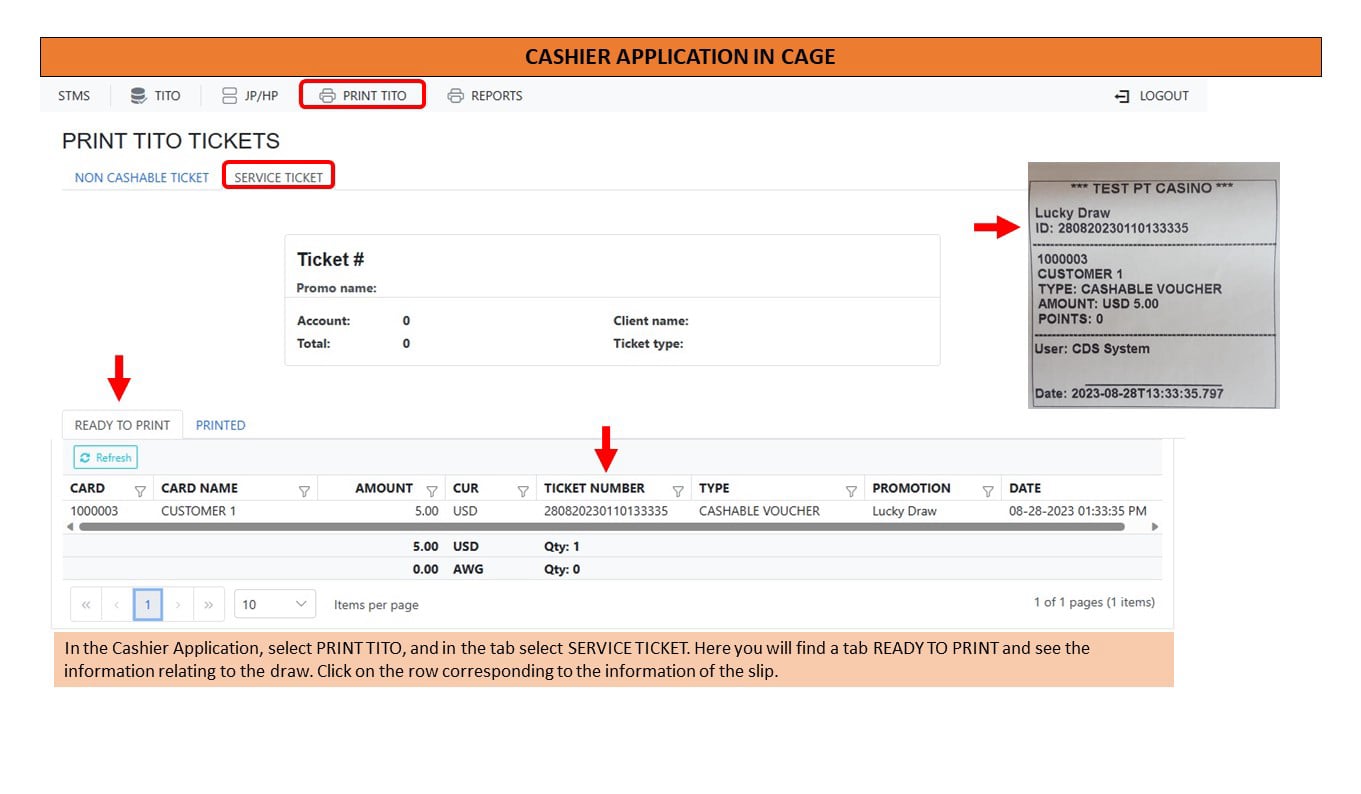Image resolution: width=1361 pixels, height=794 pixels.
Task: Open the TITO menu with coin stack icon
Action: coord(155,96)
